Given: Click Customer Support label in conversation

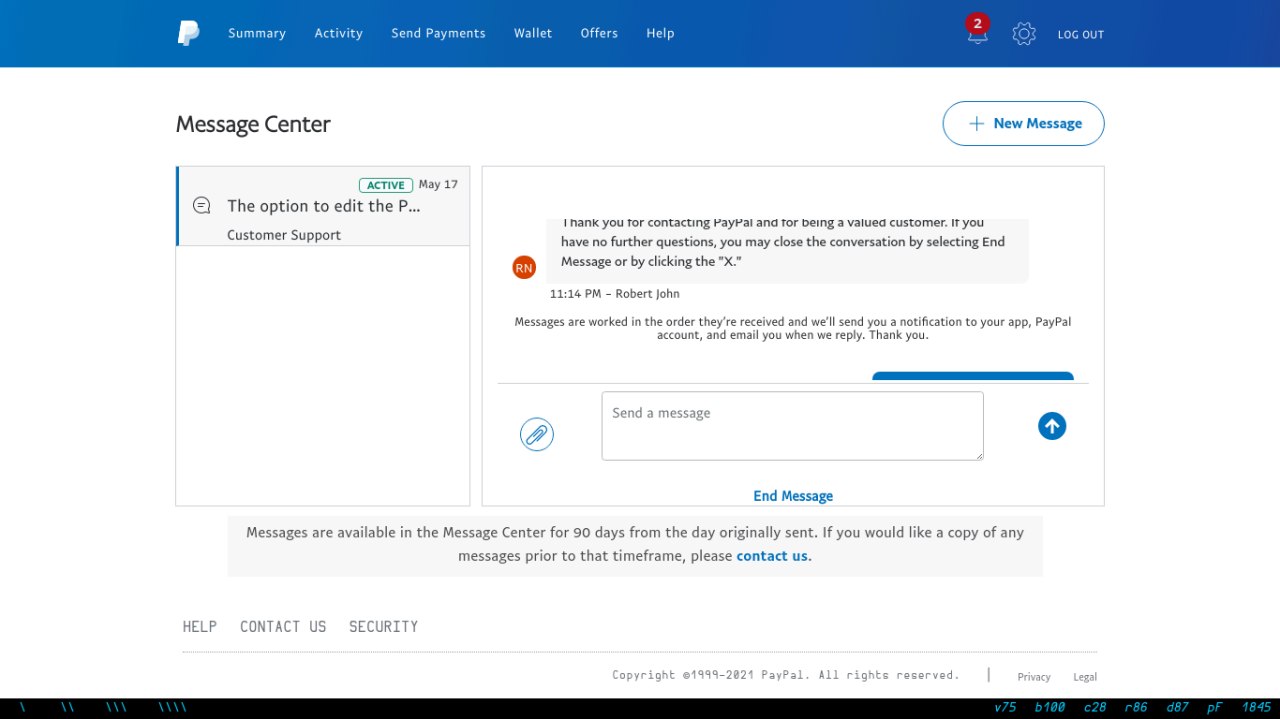Looking at the screenshot, I should (x=284, y=235).
